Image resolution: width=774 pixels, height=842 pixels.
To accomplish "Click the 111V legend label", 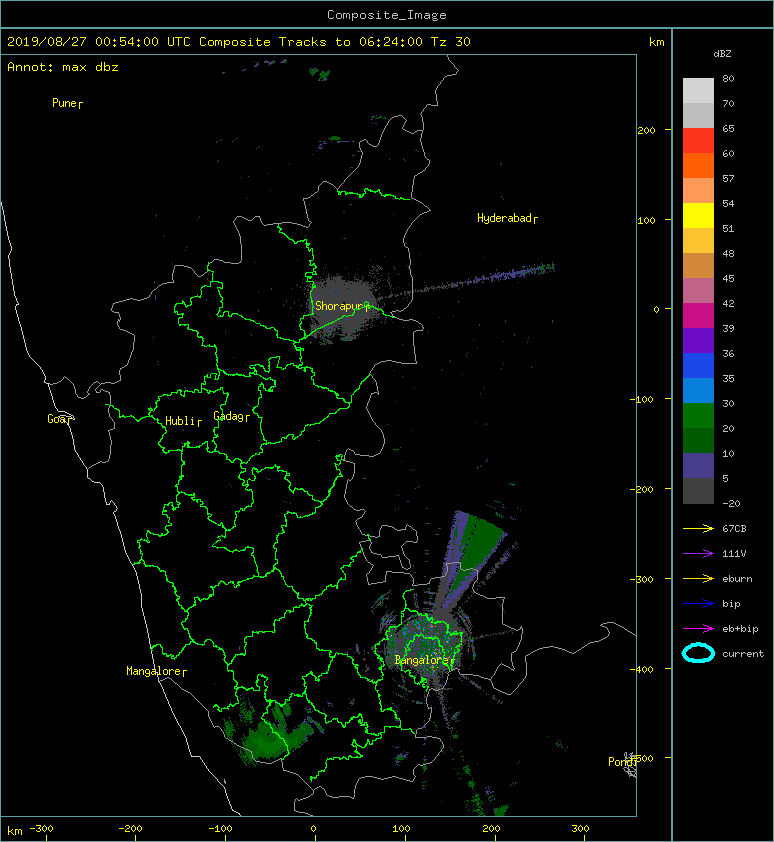I will click(734, 554).
